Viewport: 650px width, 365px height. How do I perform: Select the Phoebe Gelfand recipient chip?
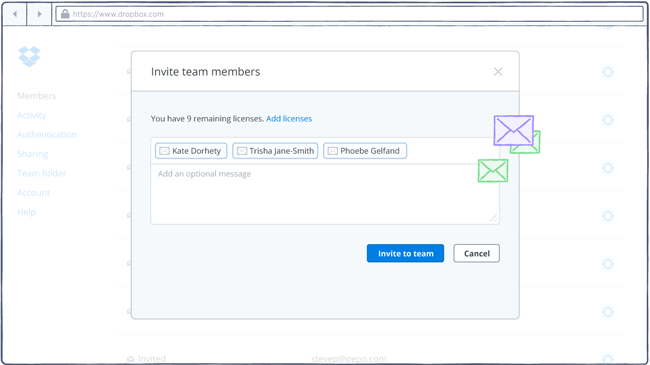[x=365, y=151]
